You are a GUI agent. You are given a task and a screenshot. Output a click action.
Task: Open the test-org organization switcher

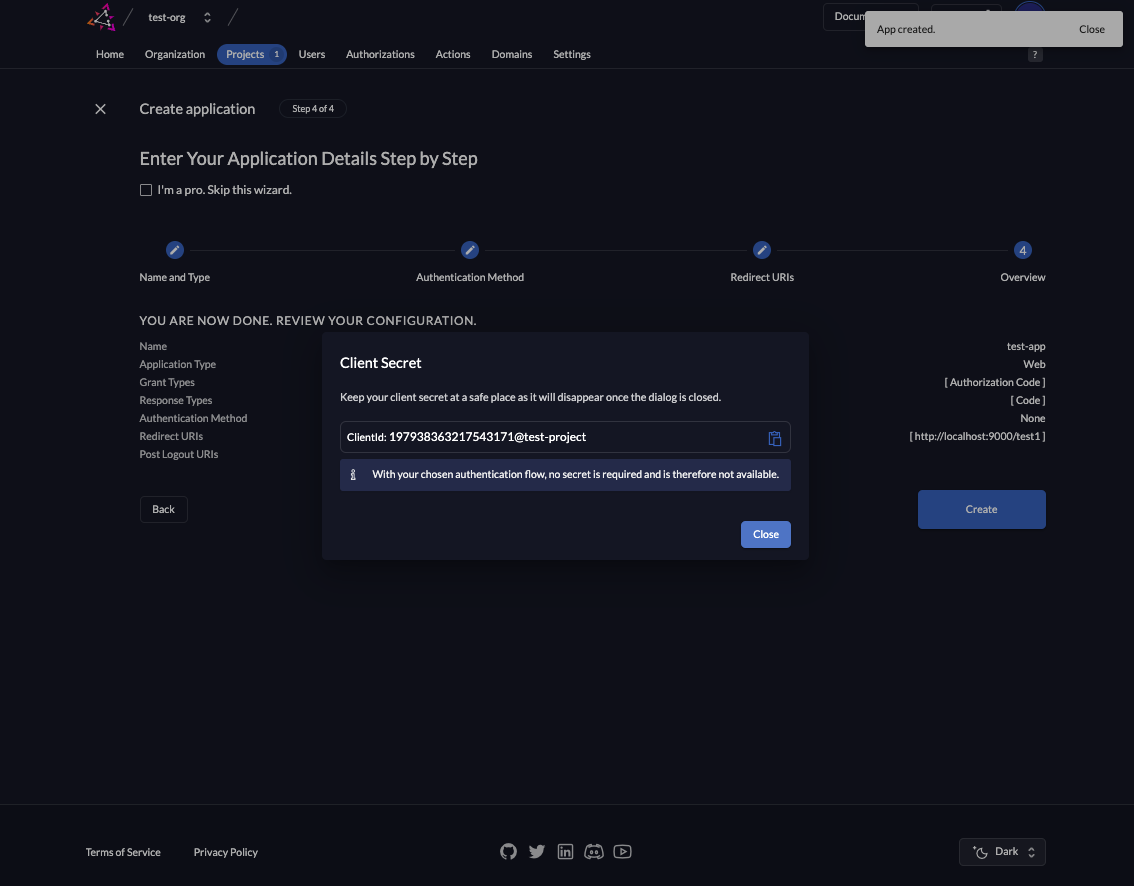coord(179,17)
